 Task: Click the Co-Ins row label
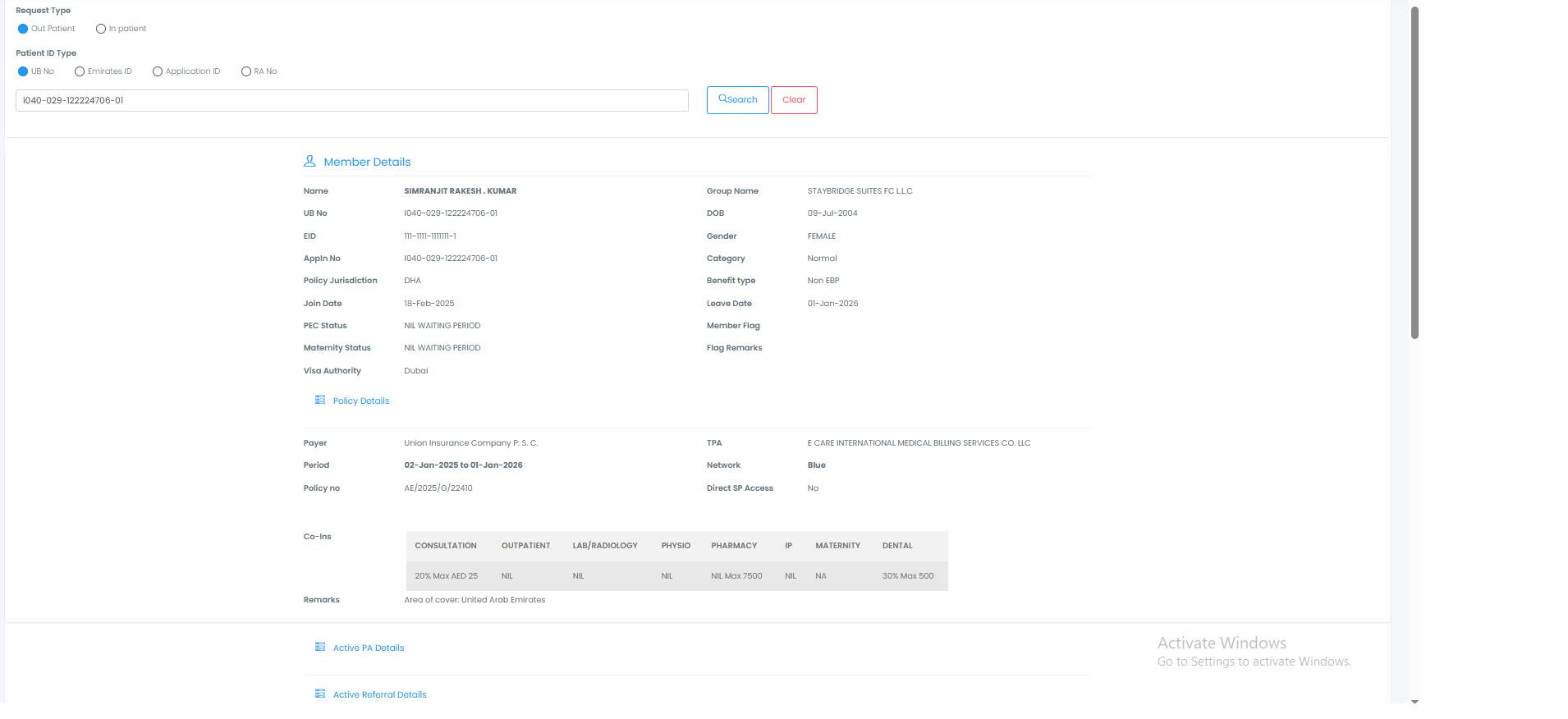click(x=318, y=537)
